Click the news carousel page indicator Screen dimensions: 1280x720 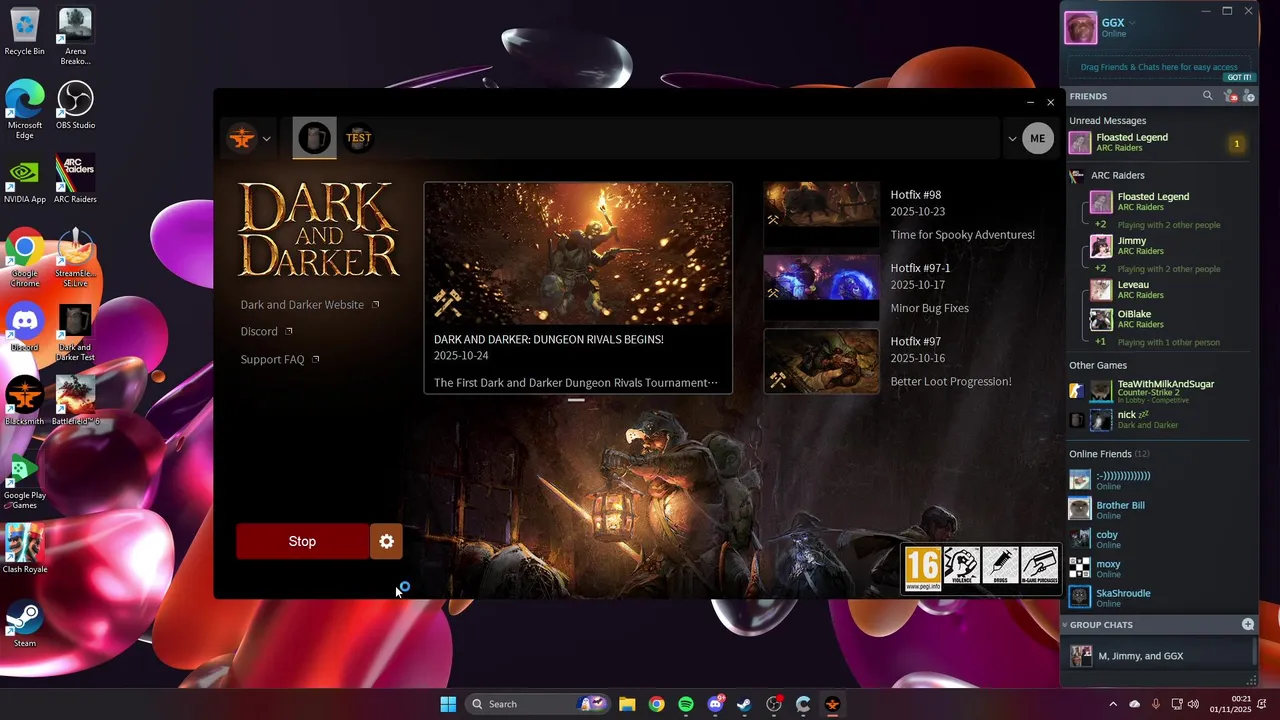[576, 400]
